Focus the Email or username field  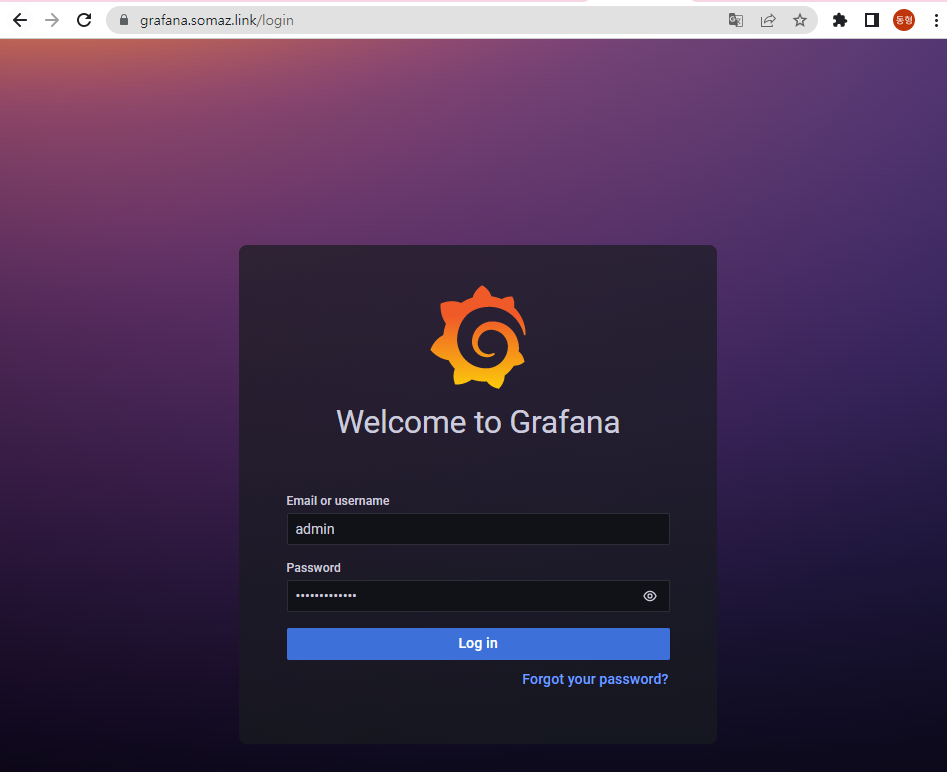coord(478,529)
